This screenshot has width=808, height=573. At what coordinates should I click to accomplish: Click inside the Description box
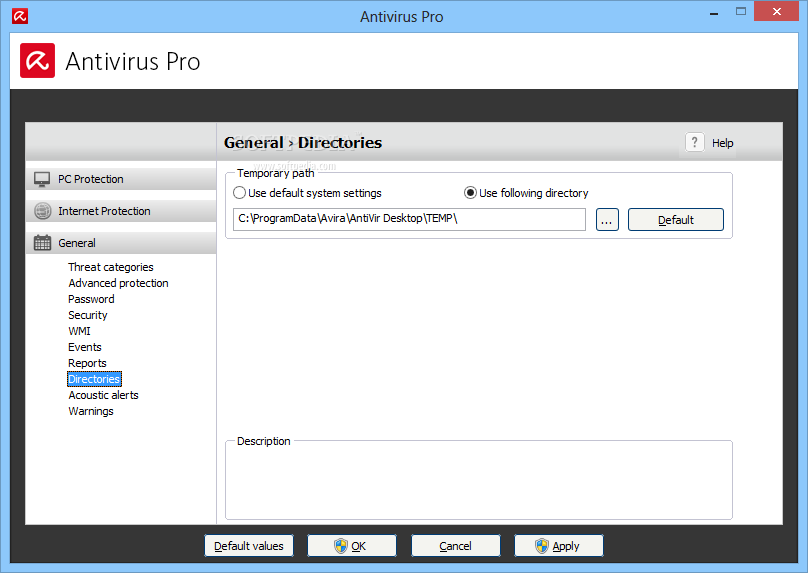coord(479,482)
